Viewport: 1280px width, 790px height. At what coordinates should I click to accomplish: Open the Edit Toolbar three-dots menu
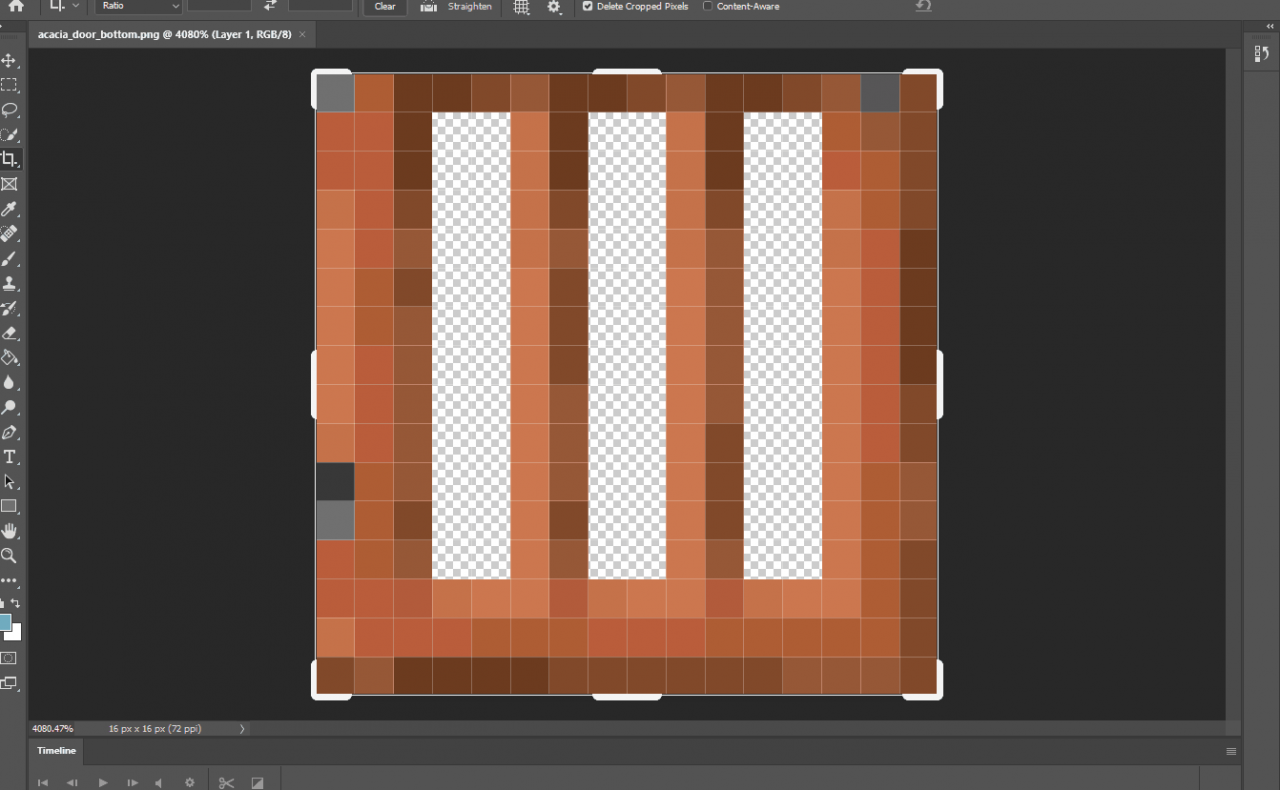point(9,581)
